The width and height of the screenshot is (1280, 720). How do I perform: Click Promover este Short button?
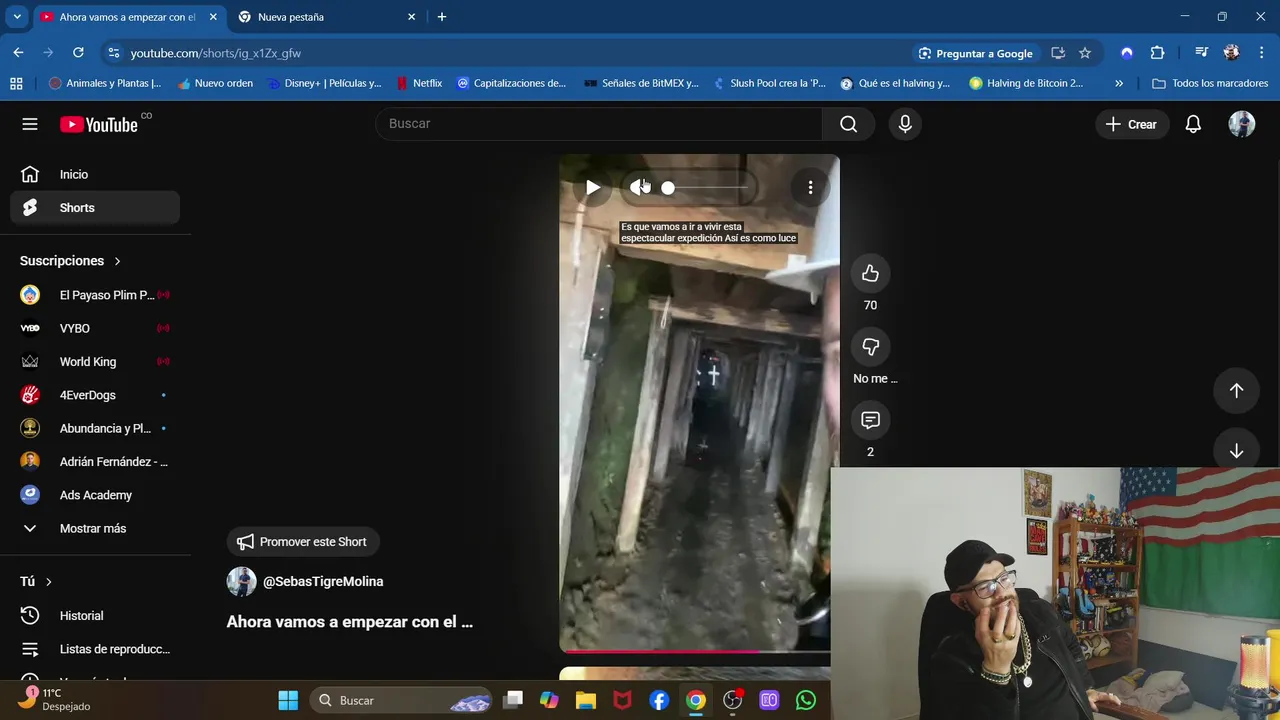303,542
